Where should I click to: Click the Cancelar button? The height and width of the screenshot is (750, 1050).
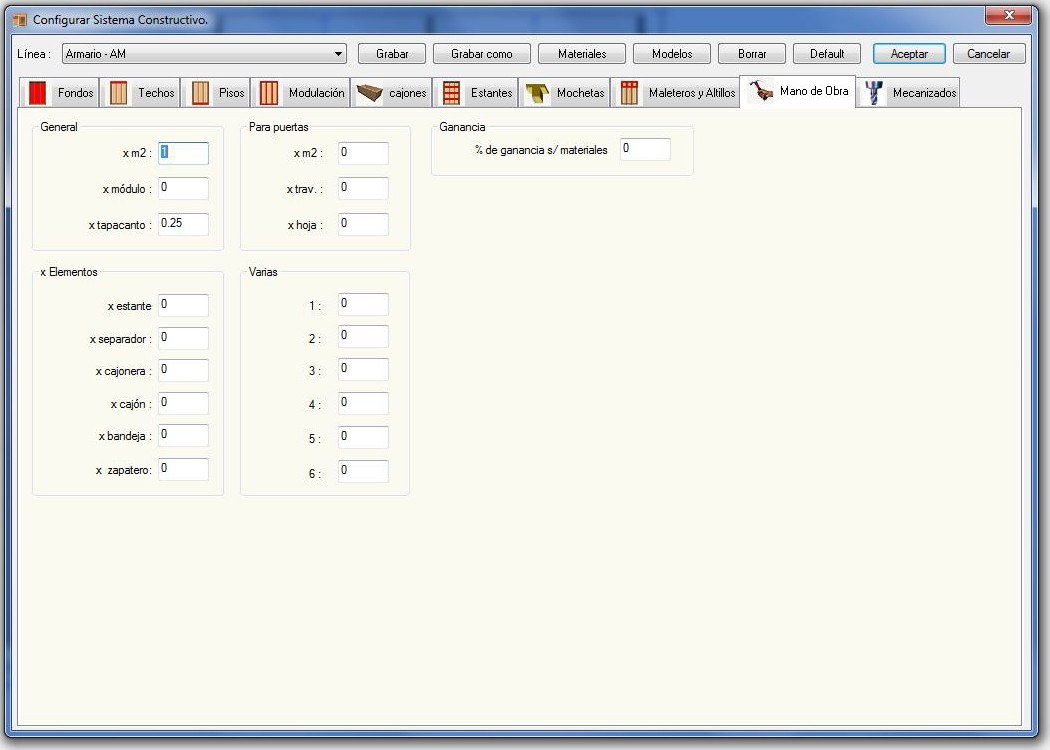click(x=988, y=54)
